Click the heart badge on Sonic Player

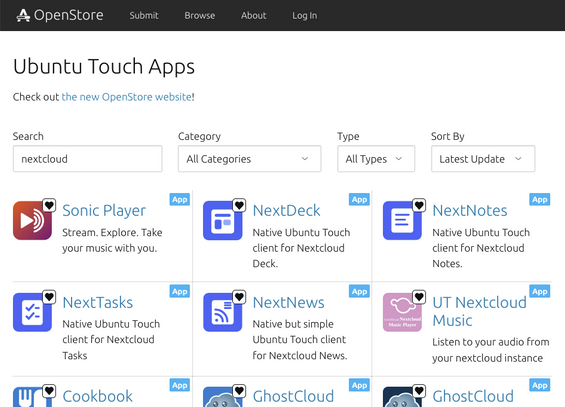tap(49, 205)
